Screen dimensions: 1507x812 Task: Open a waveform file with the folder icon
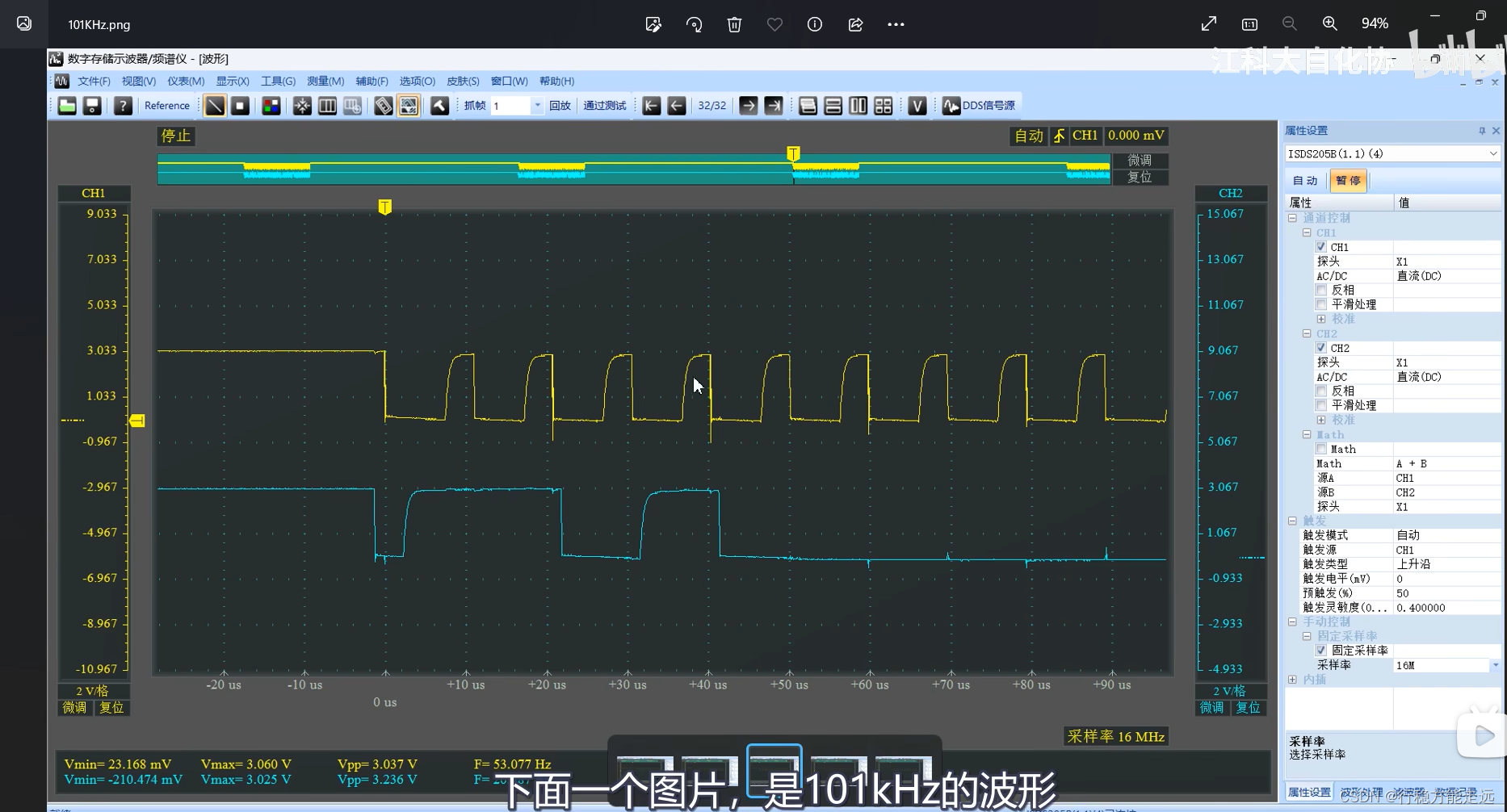tap(67, 106)
